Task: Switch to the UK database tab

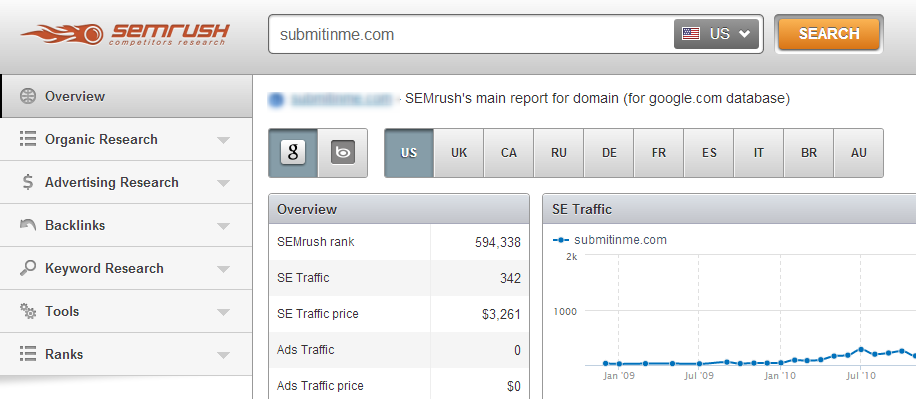Action: 459,153
